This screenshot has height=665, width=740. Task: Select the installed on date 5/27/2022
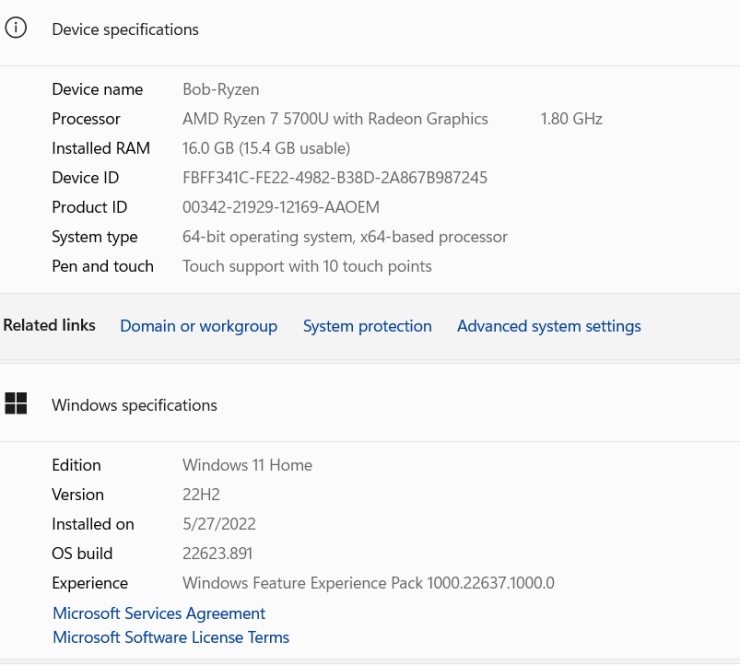(x=219, y=524)
